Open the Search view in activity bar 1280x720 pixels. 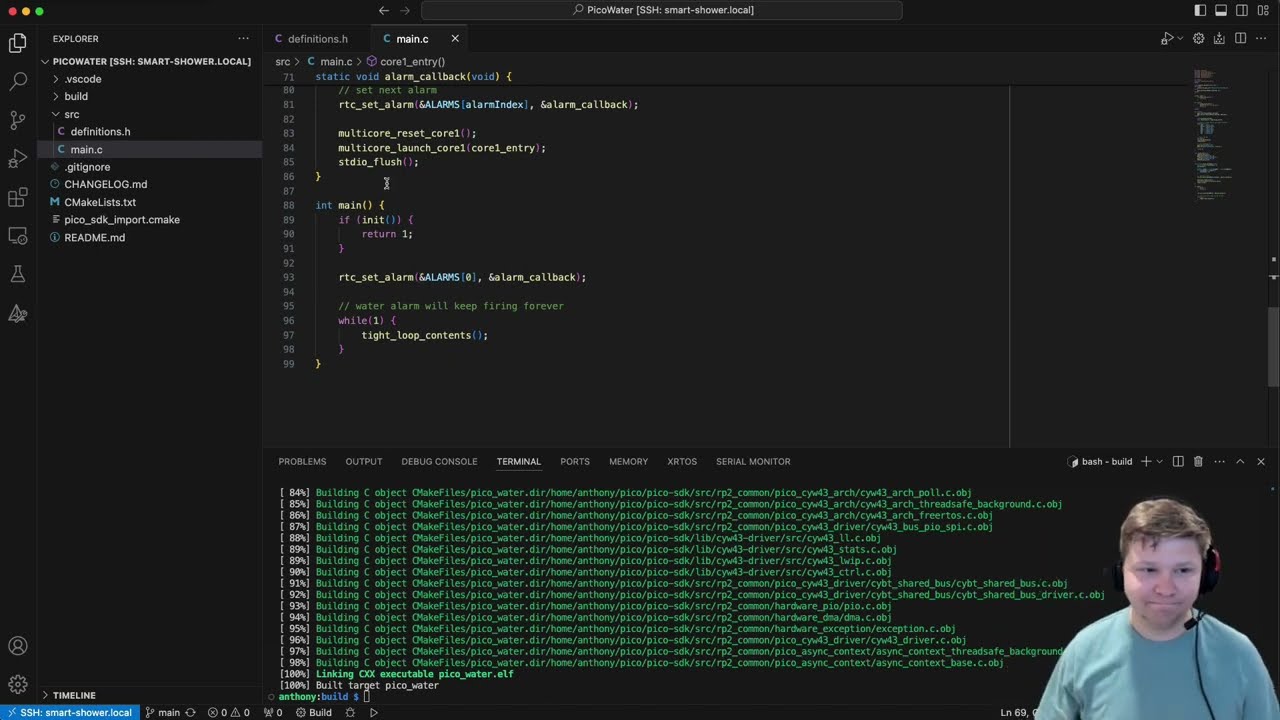pos(17,81)
